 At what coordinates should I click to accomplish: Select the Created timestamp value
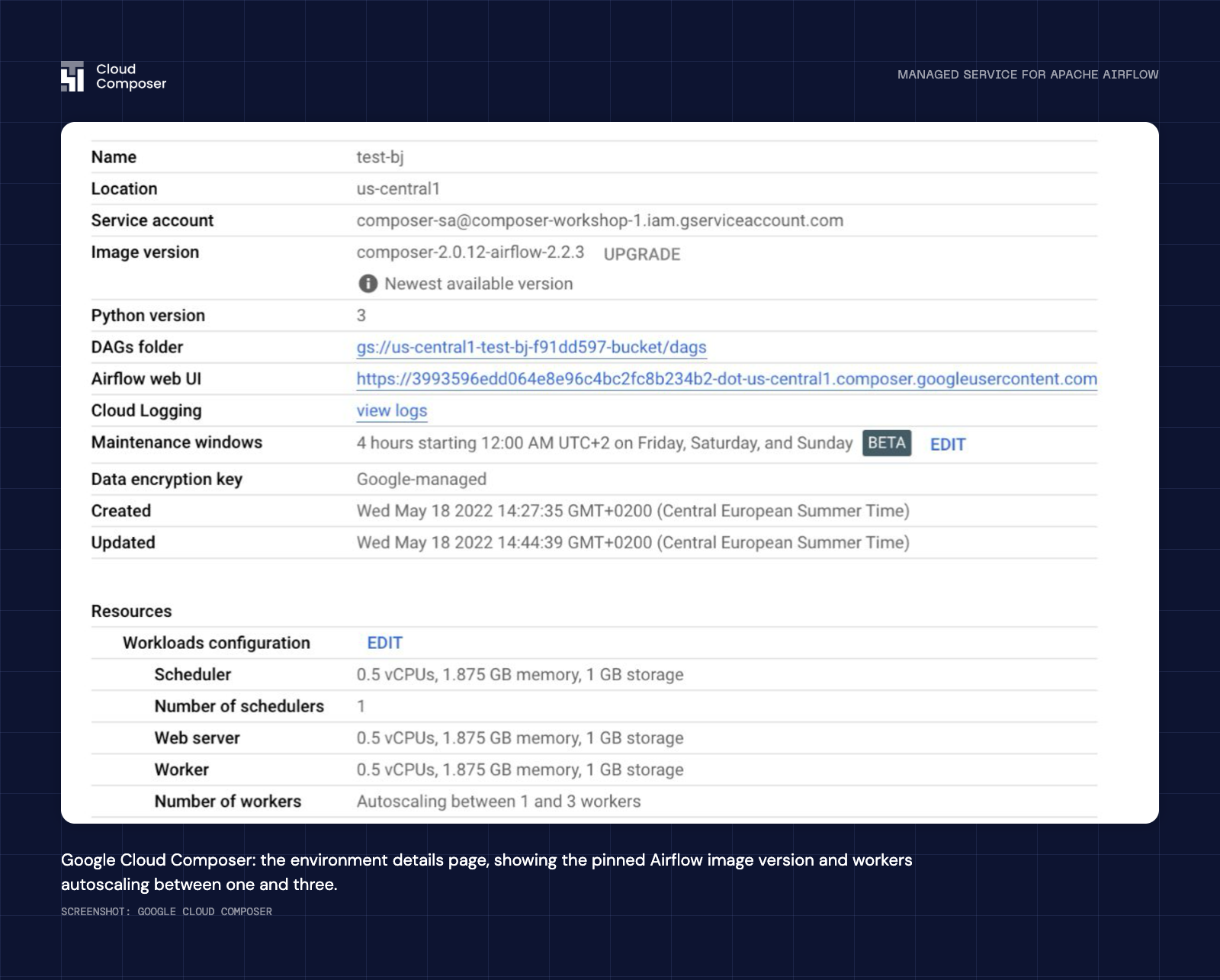(633, 511)
